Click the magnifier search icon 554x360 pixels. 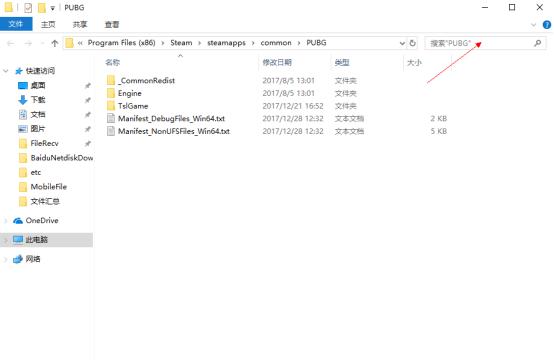[537, 43]
